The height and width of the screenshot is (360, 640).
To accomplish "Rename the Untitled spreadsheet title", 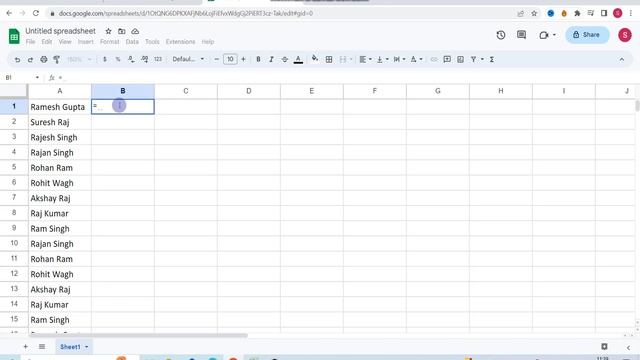I will 60,31.
